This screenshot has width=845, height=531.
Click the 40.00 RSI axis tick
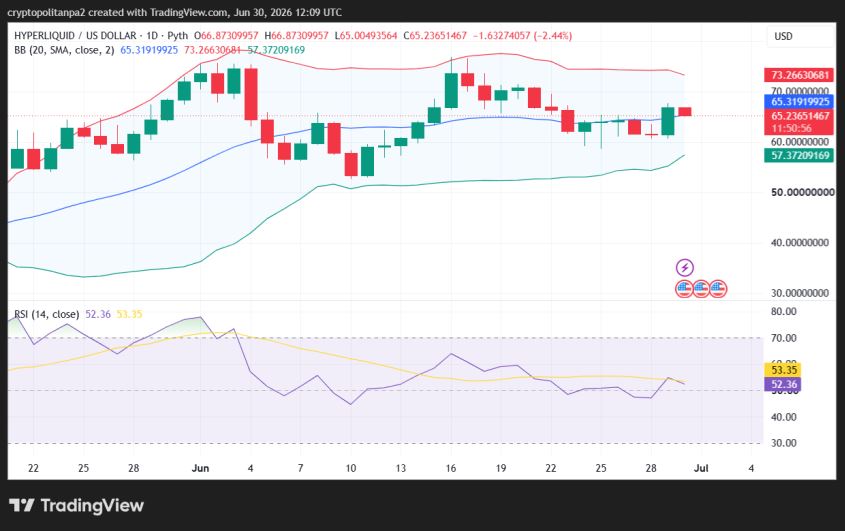pyautogui.click(x=784, y=417)
